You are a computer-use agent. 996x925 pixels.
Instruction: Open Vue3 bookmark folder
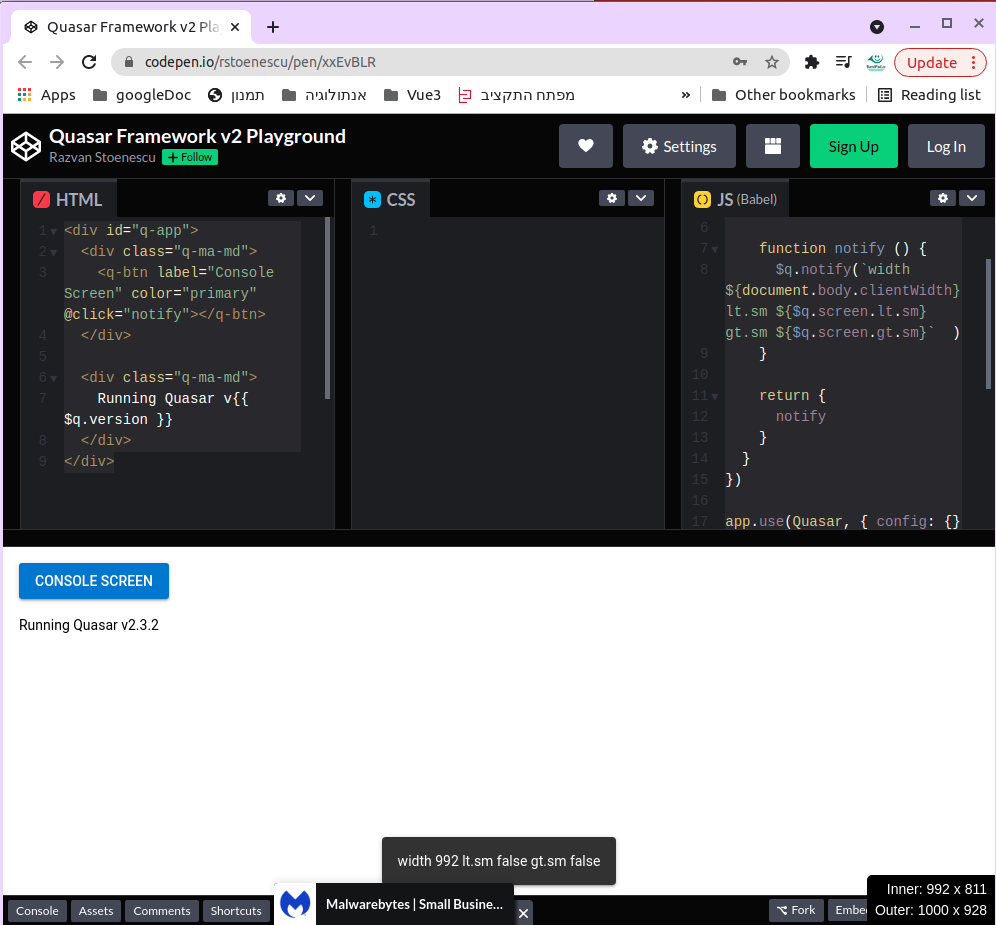click(x=412, y=95)
